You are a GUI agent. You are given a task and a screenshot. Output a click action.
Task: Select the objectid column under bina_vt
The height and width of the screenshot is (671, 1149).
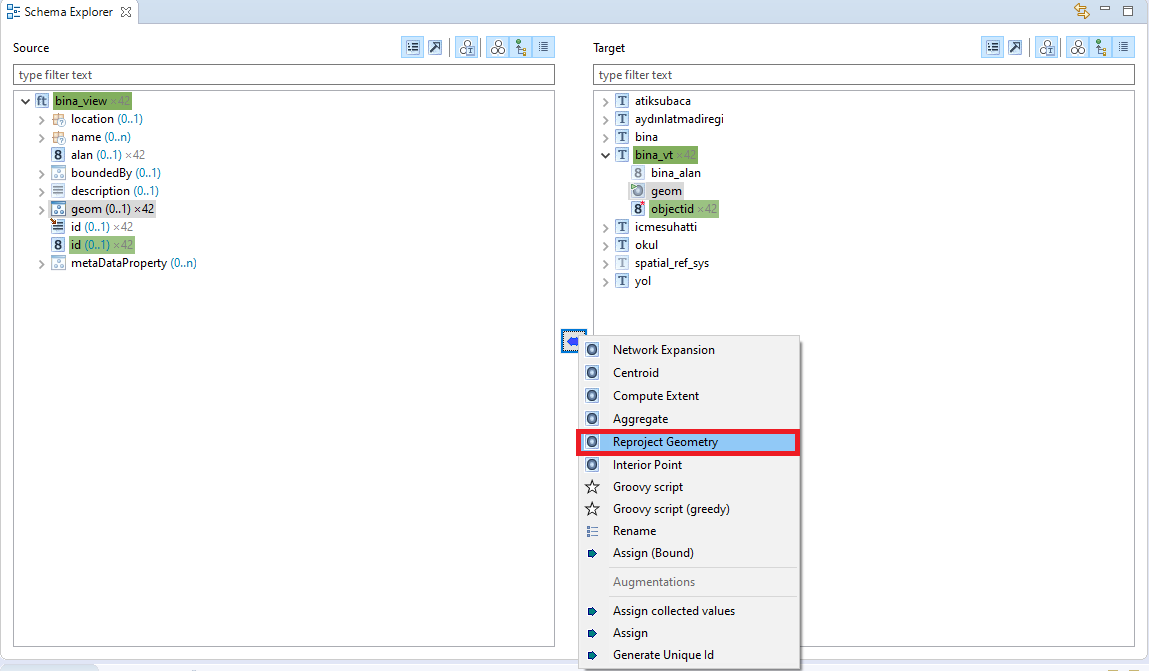(674, 209)
